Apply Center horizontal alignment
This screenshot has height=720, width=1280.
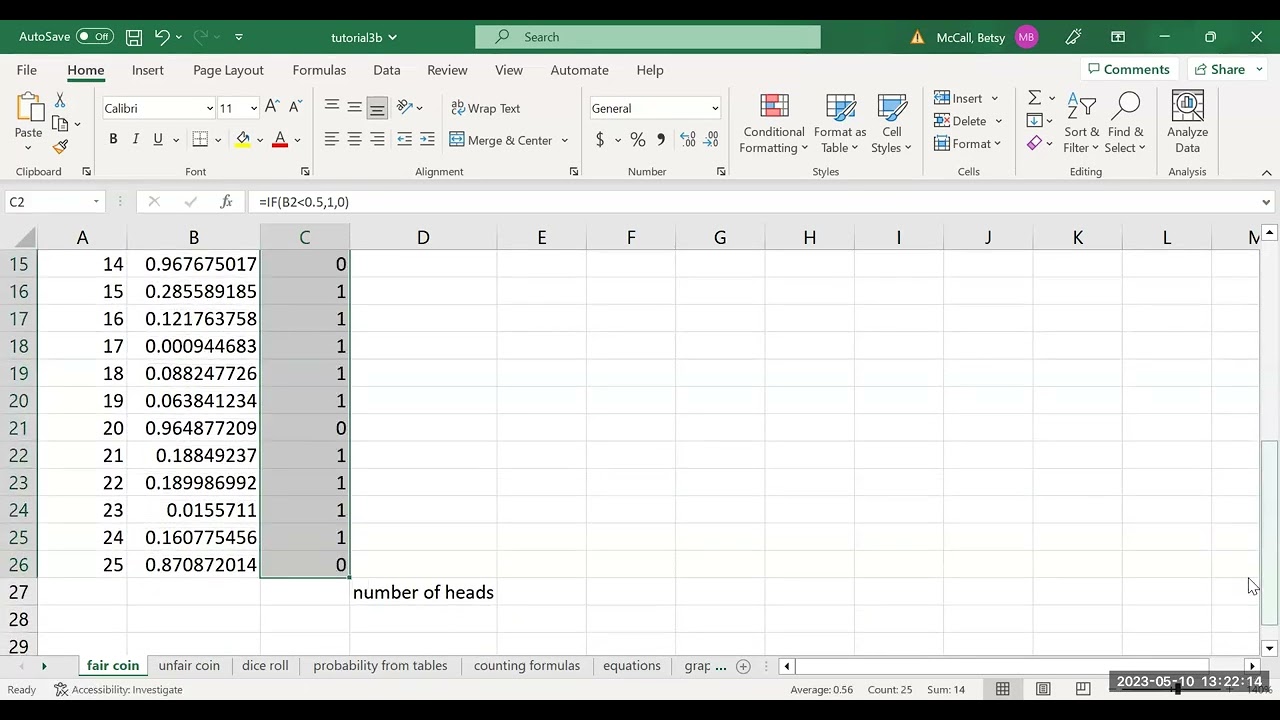354,140
